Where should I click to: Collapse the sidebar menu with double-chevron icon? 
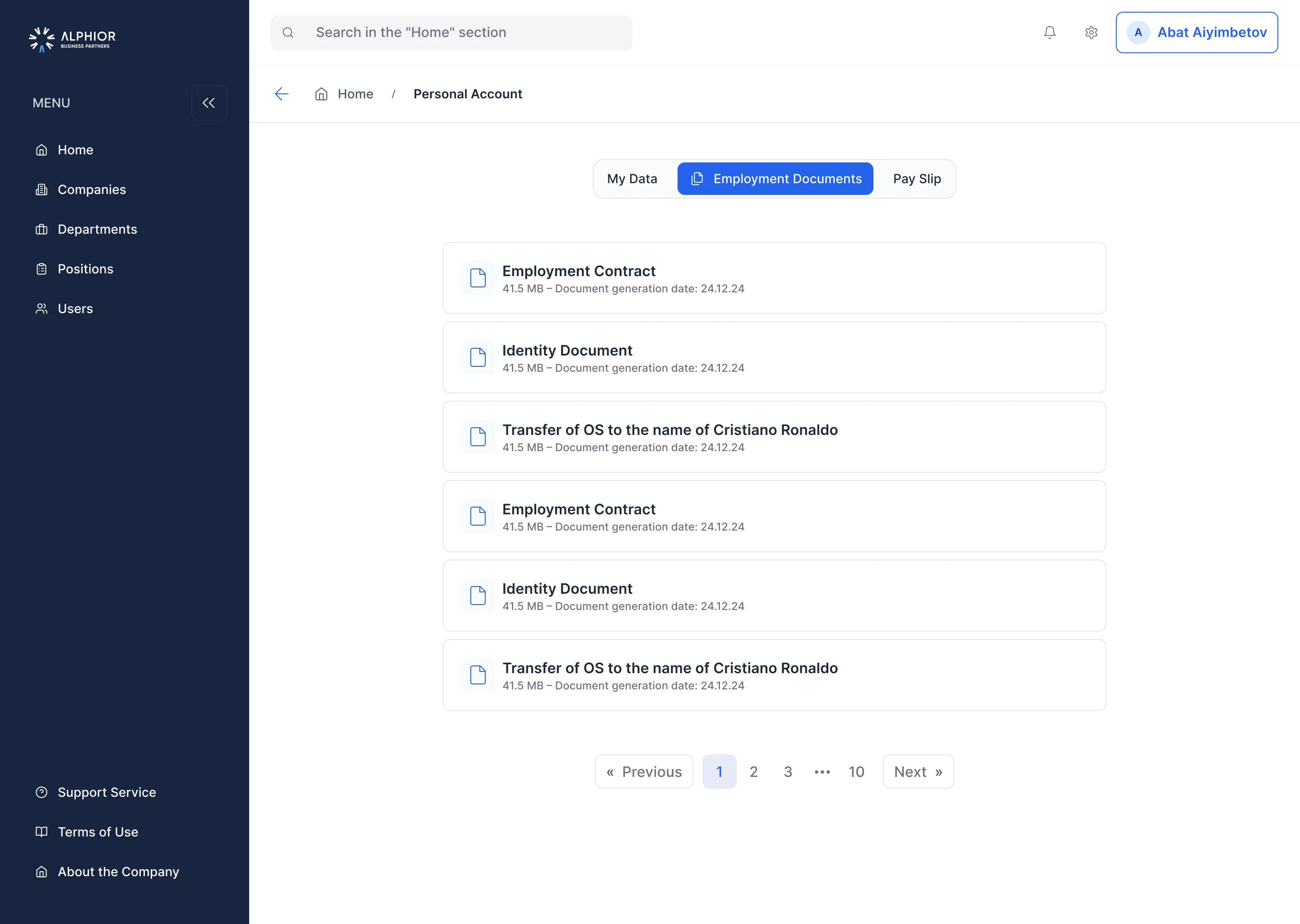[209, 103]
